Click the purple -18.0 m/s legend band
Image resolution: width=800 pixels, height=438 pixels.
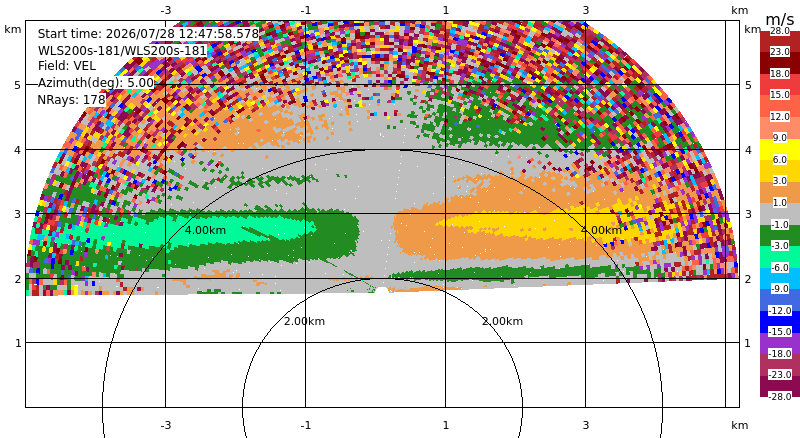780,343
